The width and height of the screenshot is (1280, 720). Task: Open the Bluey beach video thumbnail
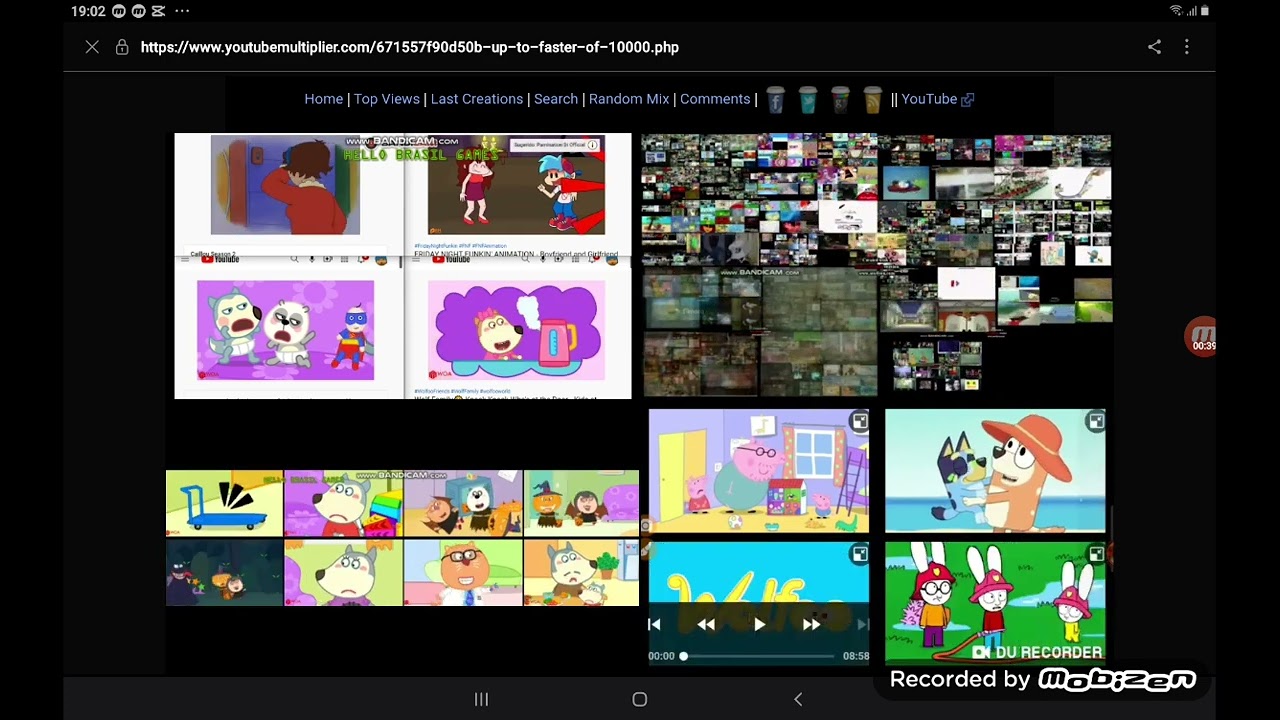pyautogui.click(x=995, y=471)
